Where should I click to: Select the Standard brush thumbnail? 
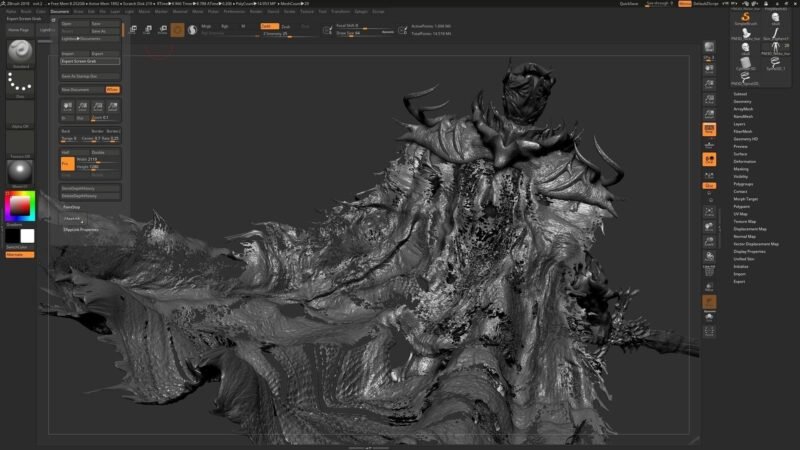point(20,52)
